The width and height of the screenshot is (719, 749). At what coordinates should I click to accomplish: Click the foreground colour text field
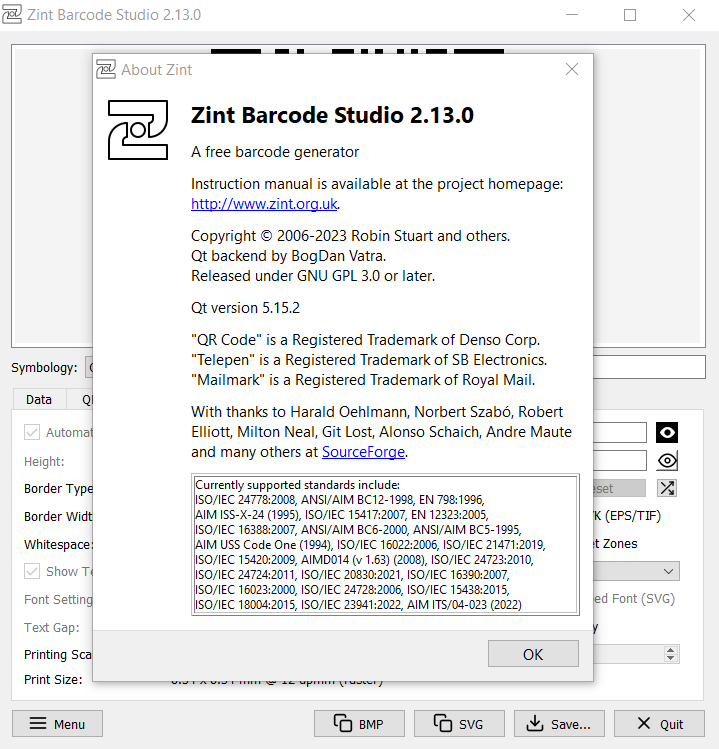(620, 432)
